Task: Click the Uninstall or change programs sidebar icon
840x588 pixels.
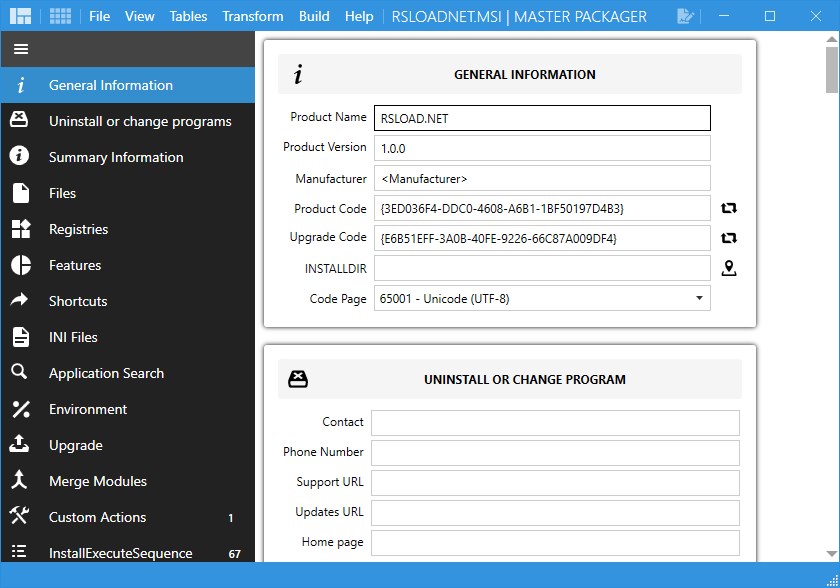Action: click(19, 120)
